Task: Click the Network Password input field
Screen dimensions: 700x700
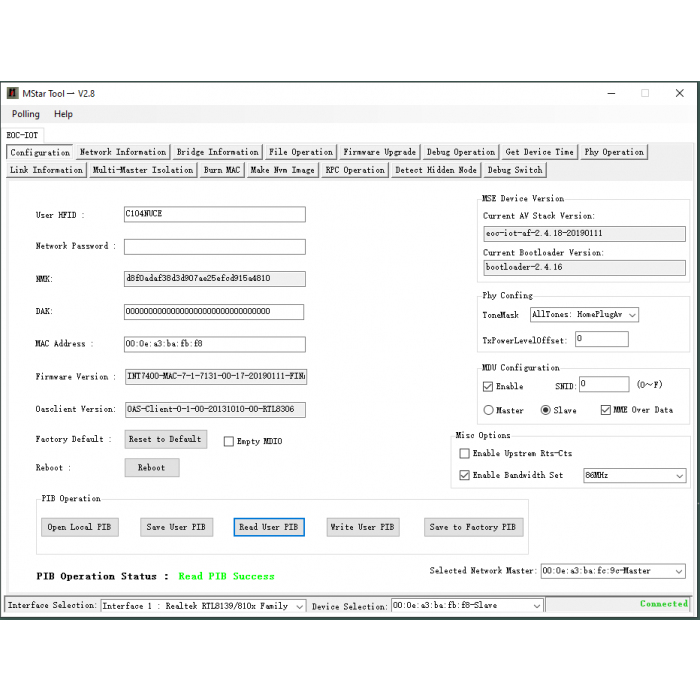Action: [x=214, y=246]
